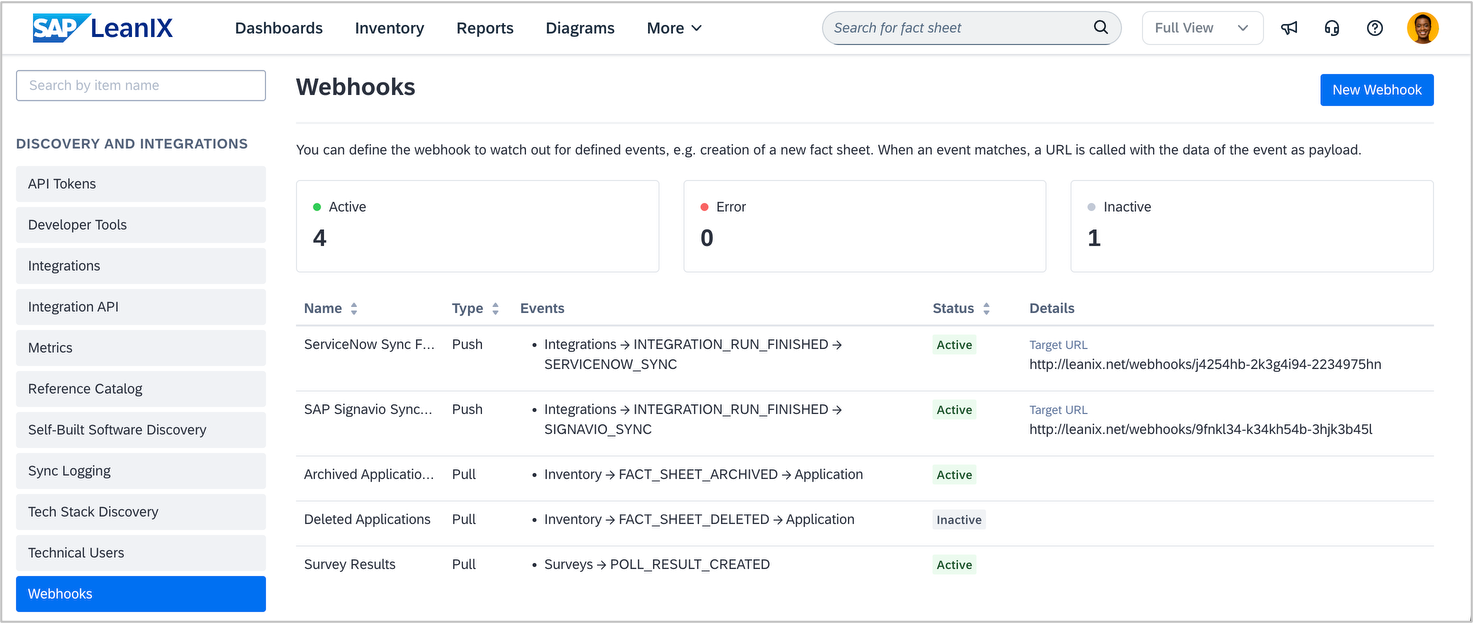Click the POLL_RESULT_CREATED event text
The image size is (1474, 624).
pos(690,564)
